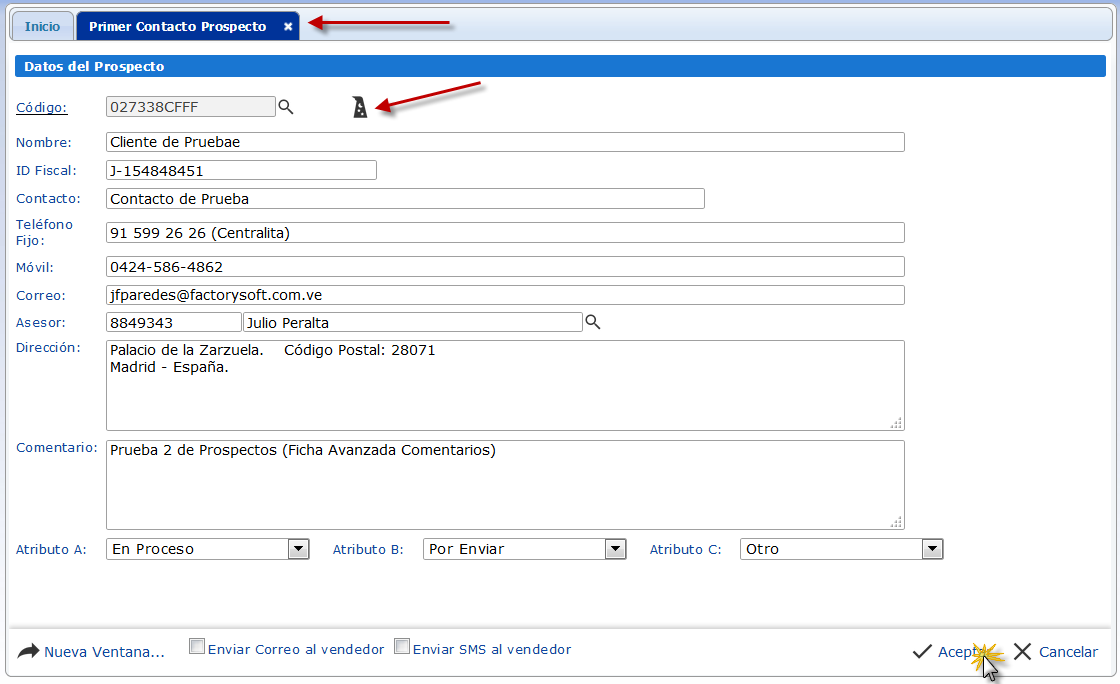Click the Enviar SMS al vendedor label

(x=492, y=650)
